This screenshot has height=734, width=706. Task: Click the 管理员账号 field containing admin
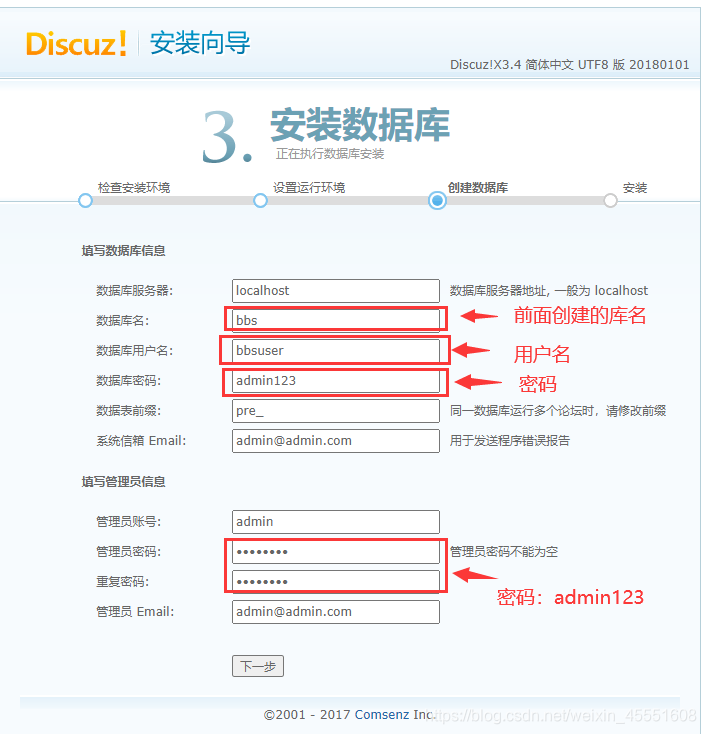(336, 521)
